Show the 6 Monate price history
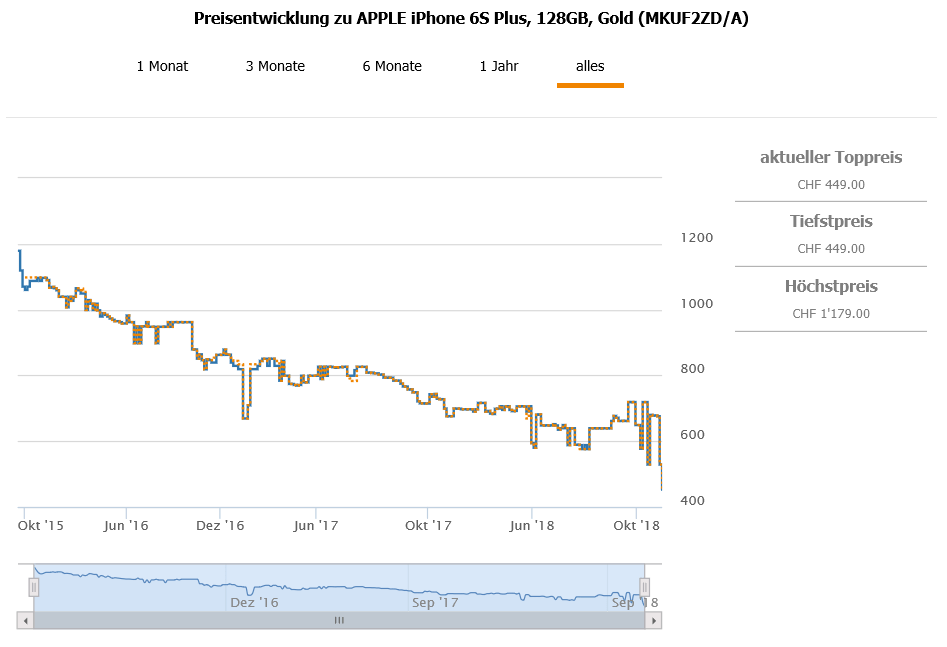 click(392, 67)
